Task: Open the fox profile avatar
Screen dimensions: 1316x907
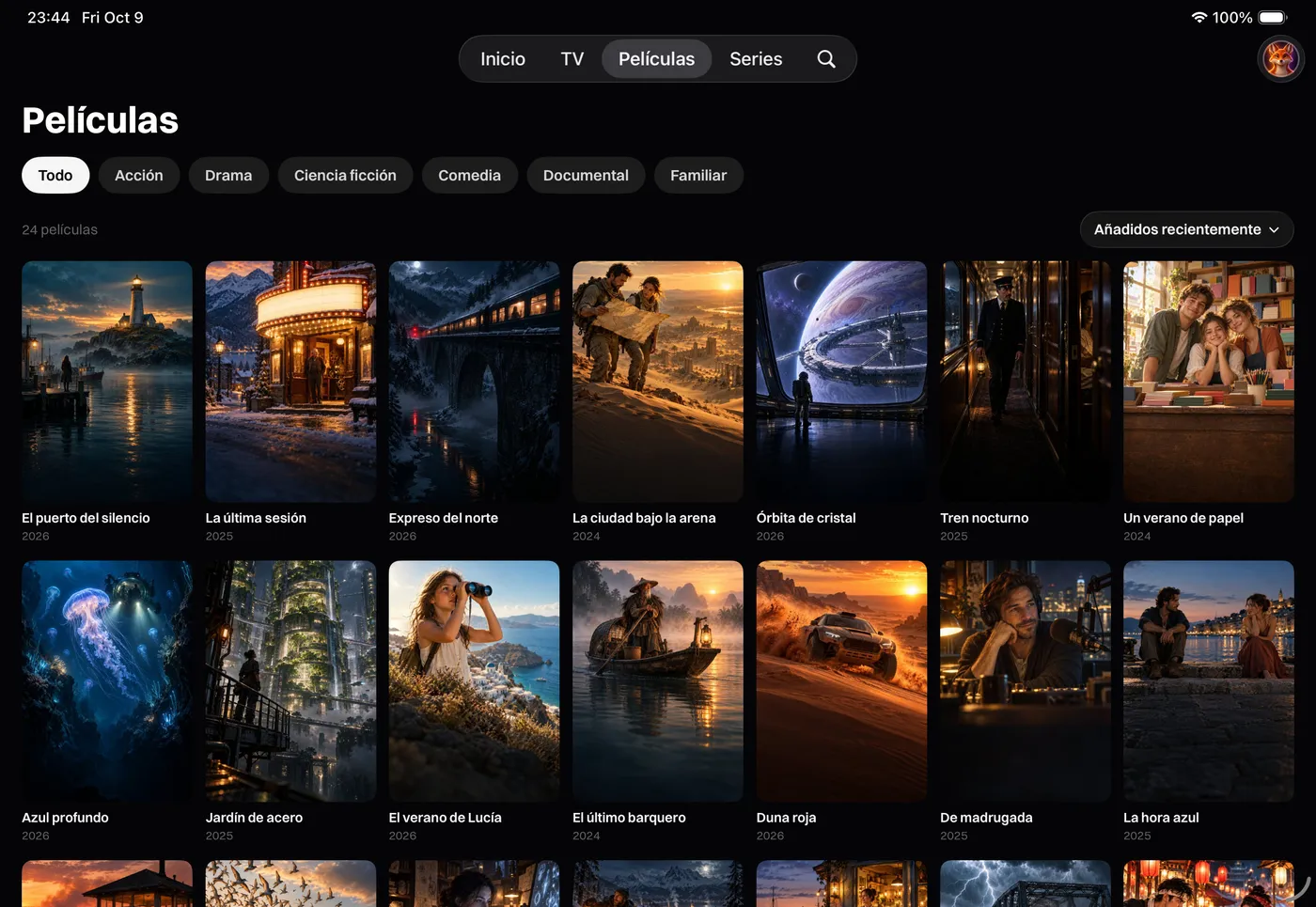Action: point(1280,59)
